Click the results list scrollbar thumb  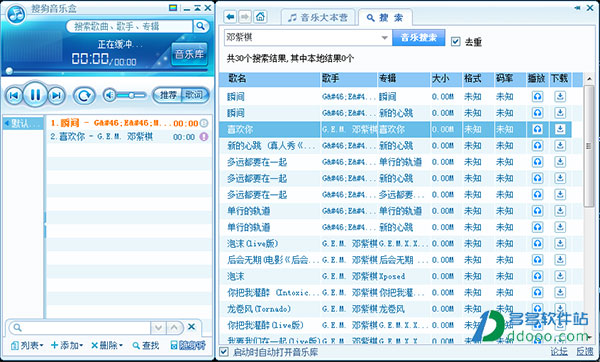tap(589, 146)
